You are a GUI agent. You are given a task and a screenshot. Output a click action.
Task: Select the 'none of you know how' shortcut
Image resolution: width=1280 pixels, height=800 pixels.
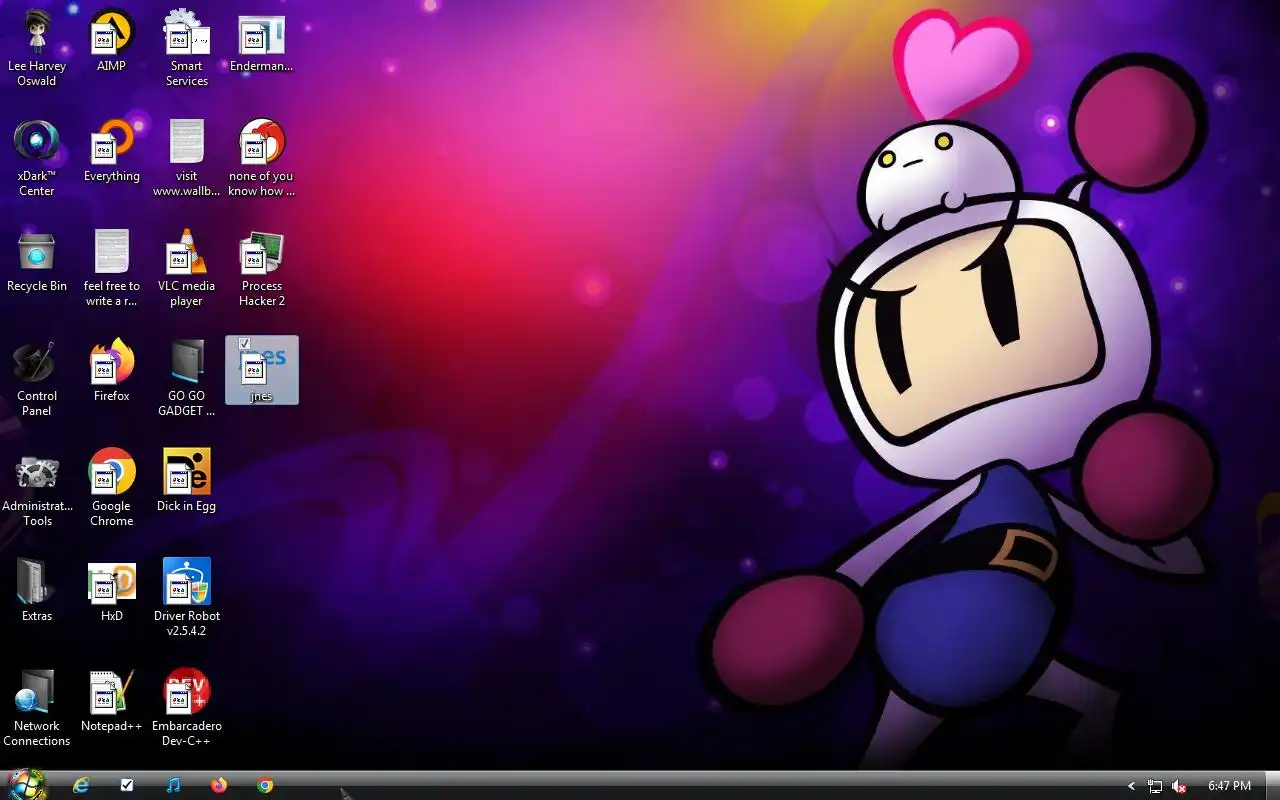(261, 157)
